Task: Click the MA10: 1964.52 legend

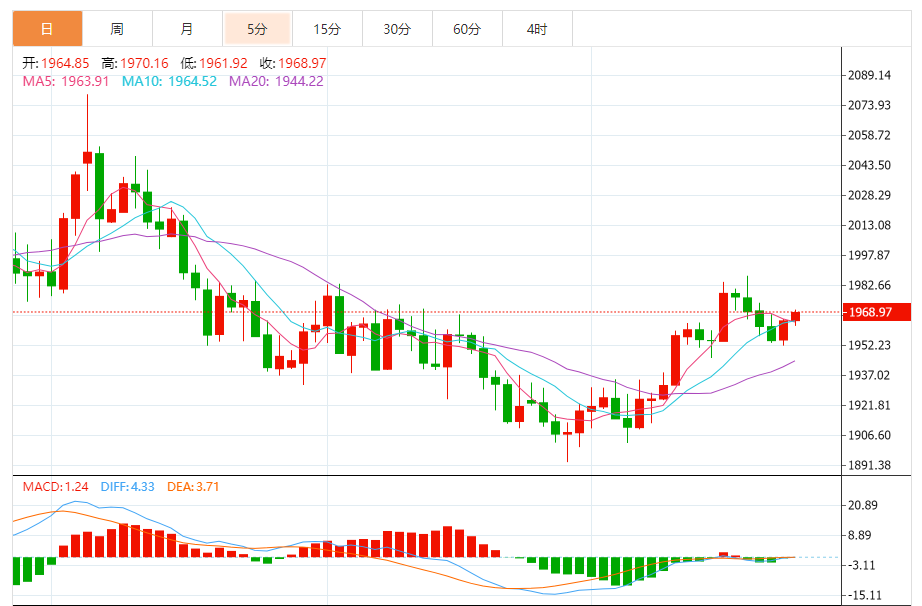Action: coord(169,81)
